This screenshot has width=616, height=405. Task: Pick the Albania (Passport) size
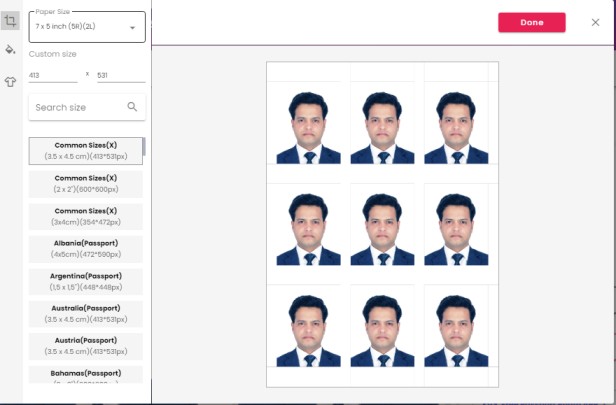point(85,249)
